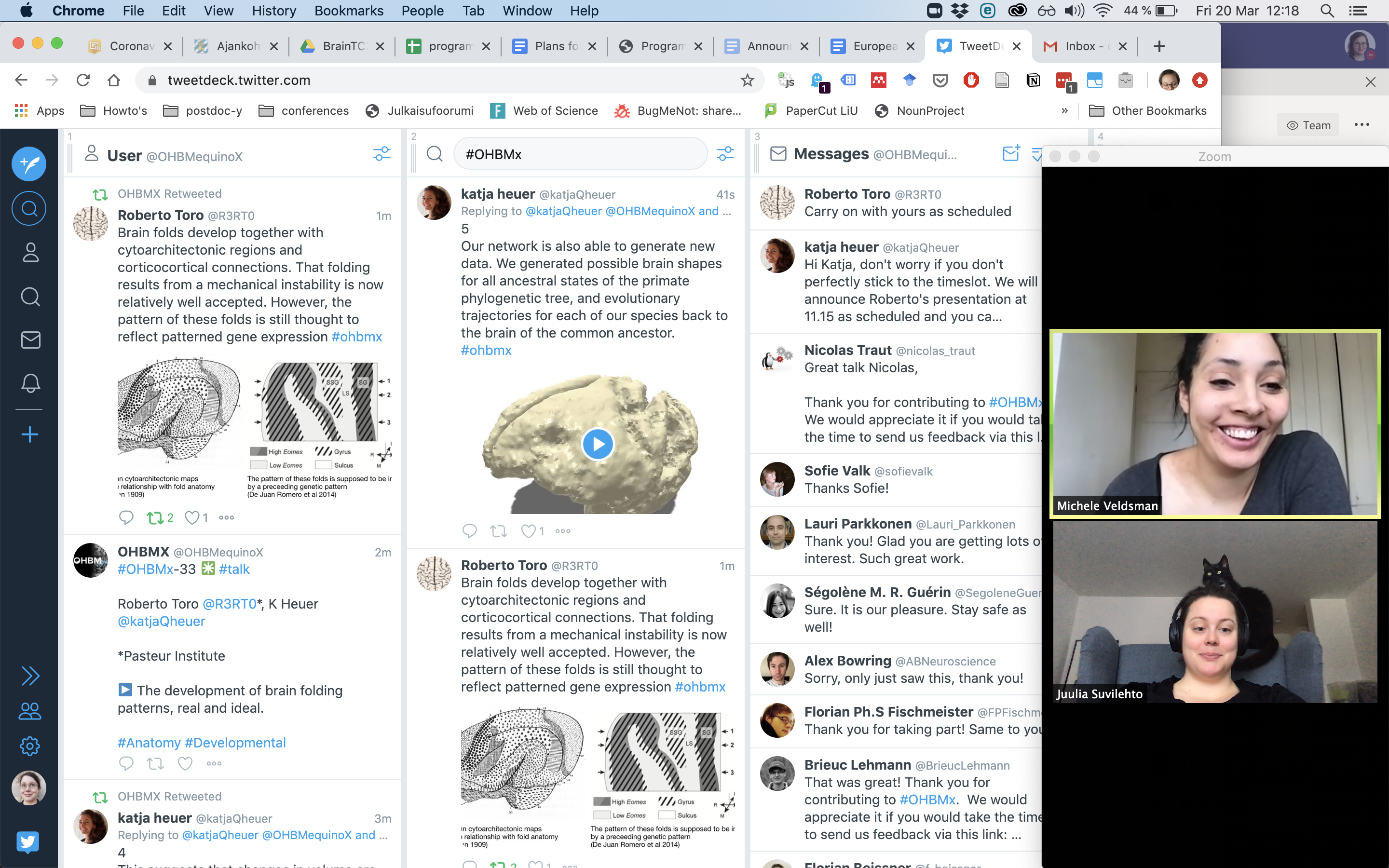
Task: Open Chrome's Bookmarks menu
Action: click(x=348, y=10)
